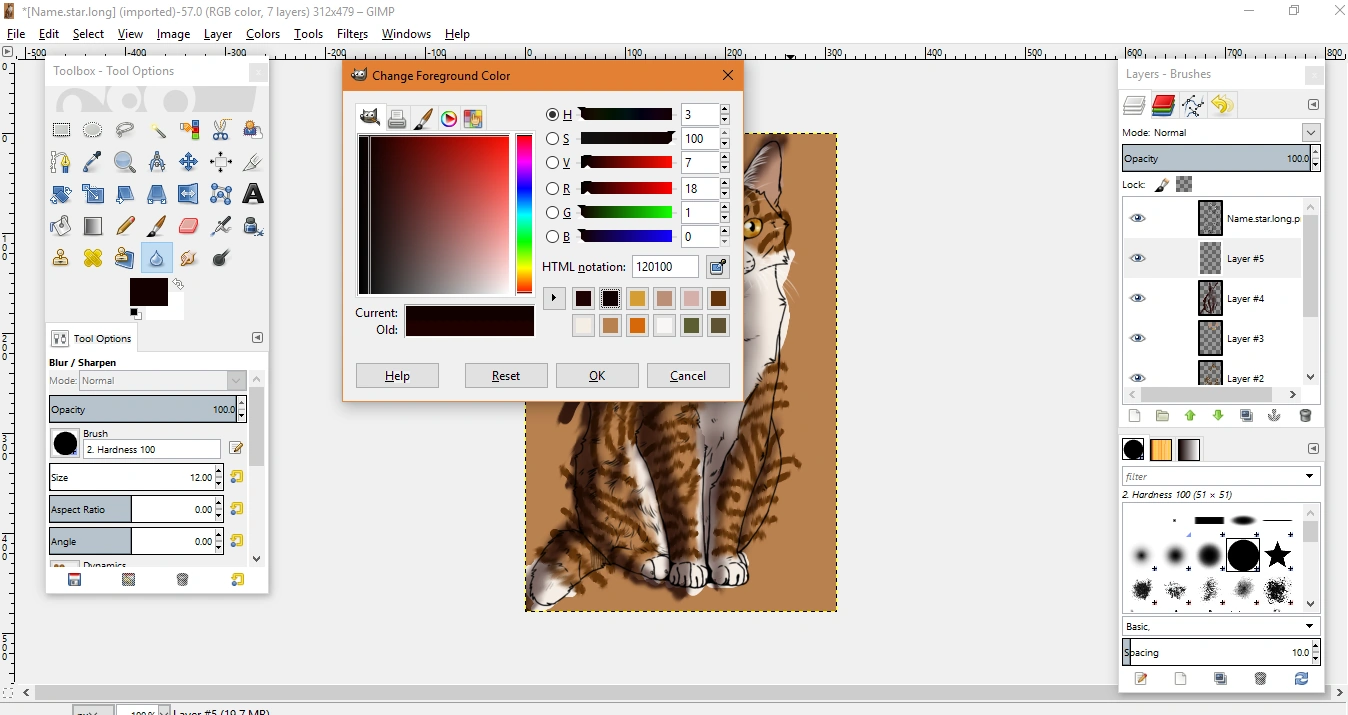Create a new layer in Layers panel
The height and width of the screenshot is (715, 1348).
pos(1134,416)
